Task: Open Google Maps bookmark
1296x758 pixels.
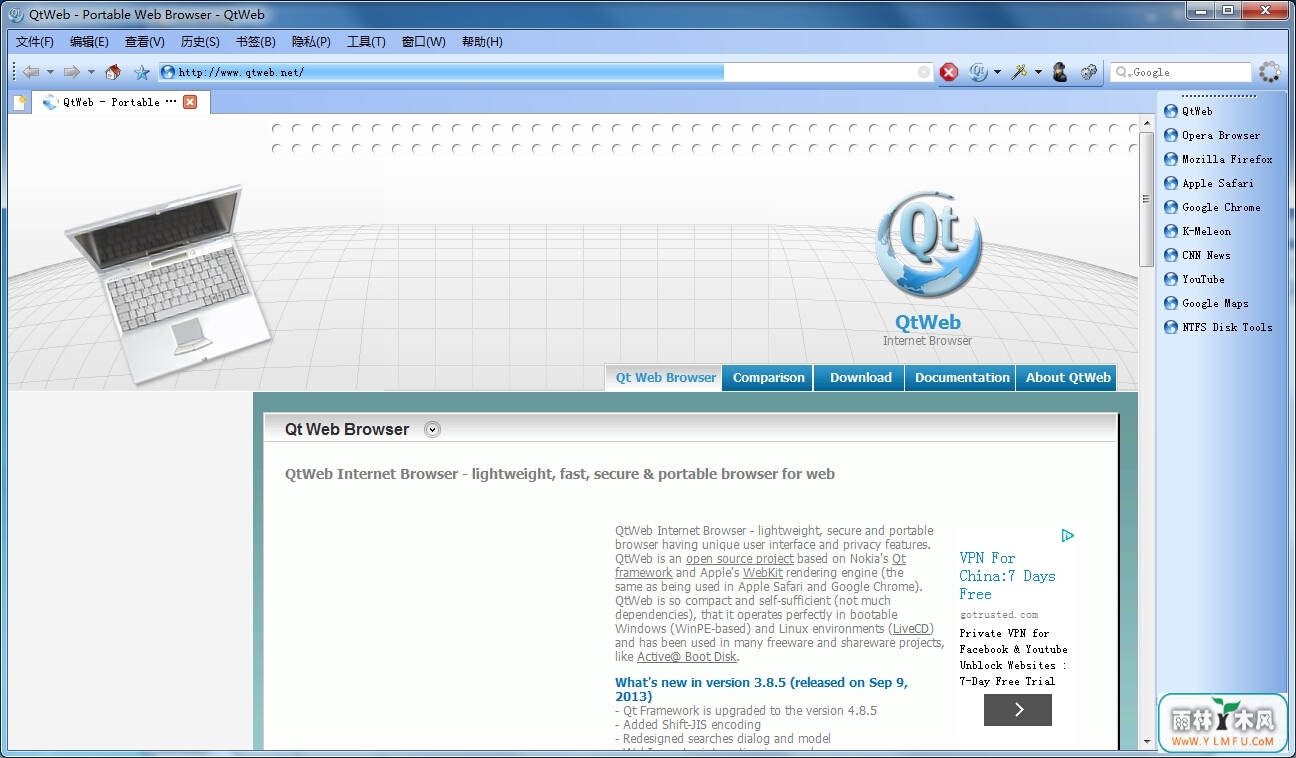Action: [x=1207, y=303]
